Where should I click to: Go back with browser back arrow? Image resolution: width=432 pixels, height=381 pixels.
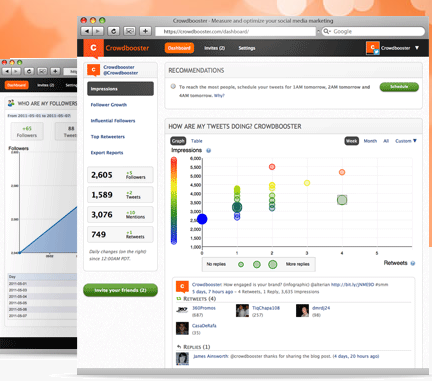(x=87, y=31)
